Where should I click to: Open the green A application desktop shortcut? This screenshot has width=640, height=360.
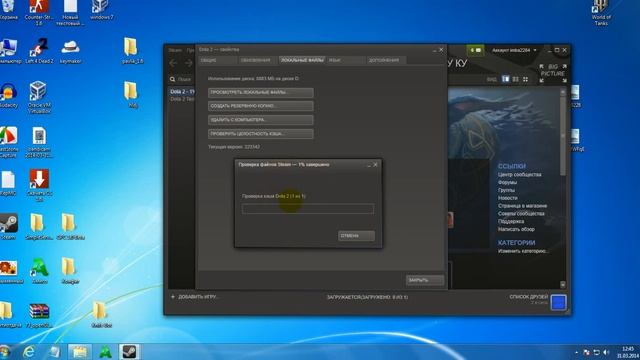(39, 271)
